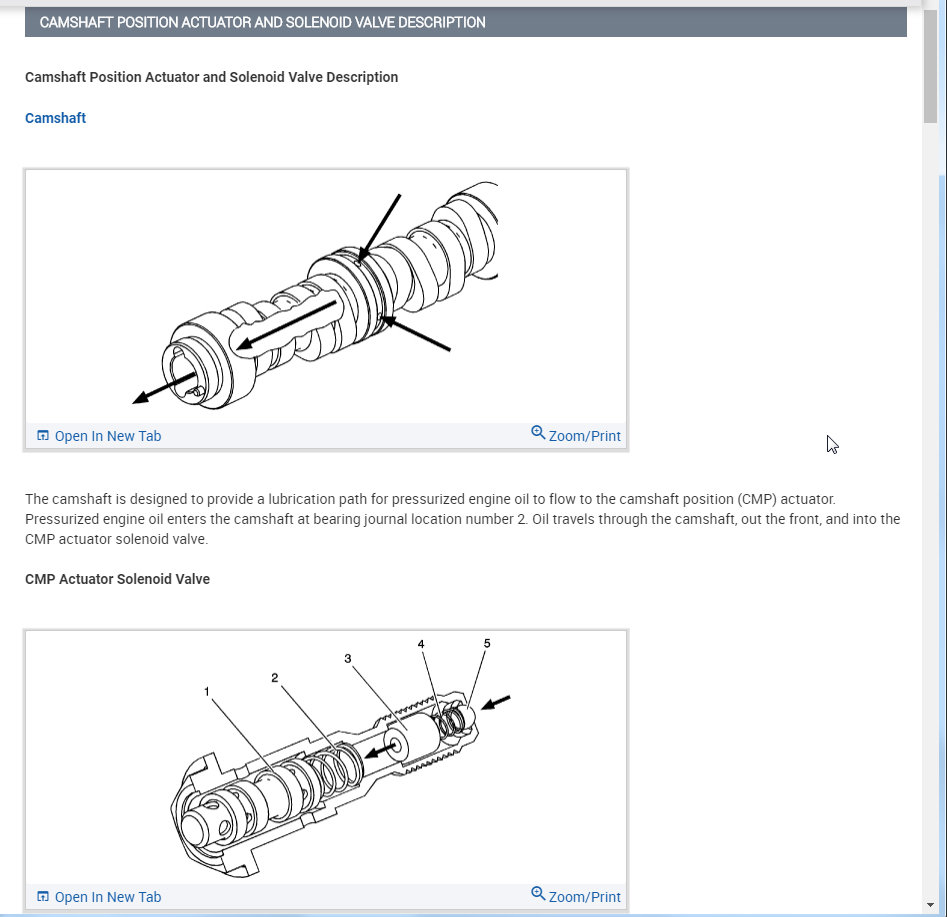
Task: Click open-in-new-tab icon under solenoid valve image
Action: 42,896
